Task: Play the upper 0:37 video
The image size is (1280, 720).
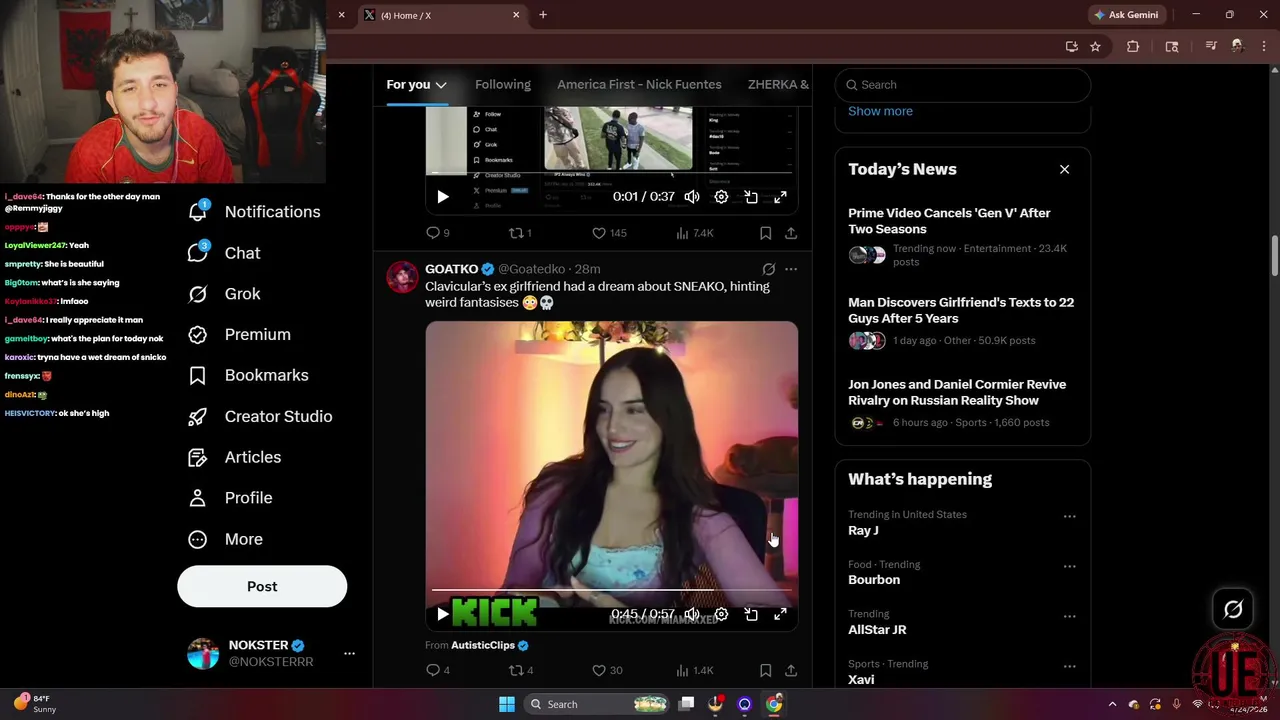Action: click(443, 197)
